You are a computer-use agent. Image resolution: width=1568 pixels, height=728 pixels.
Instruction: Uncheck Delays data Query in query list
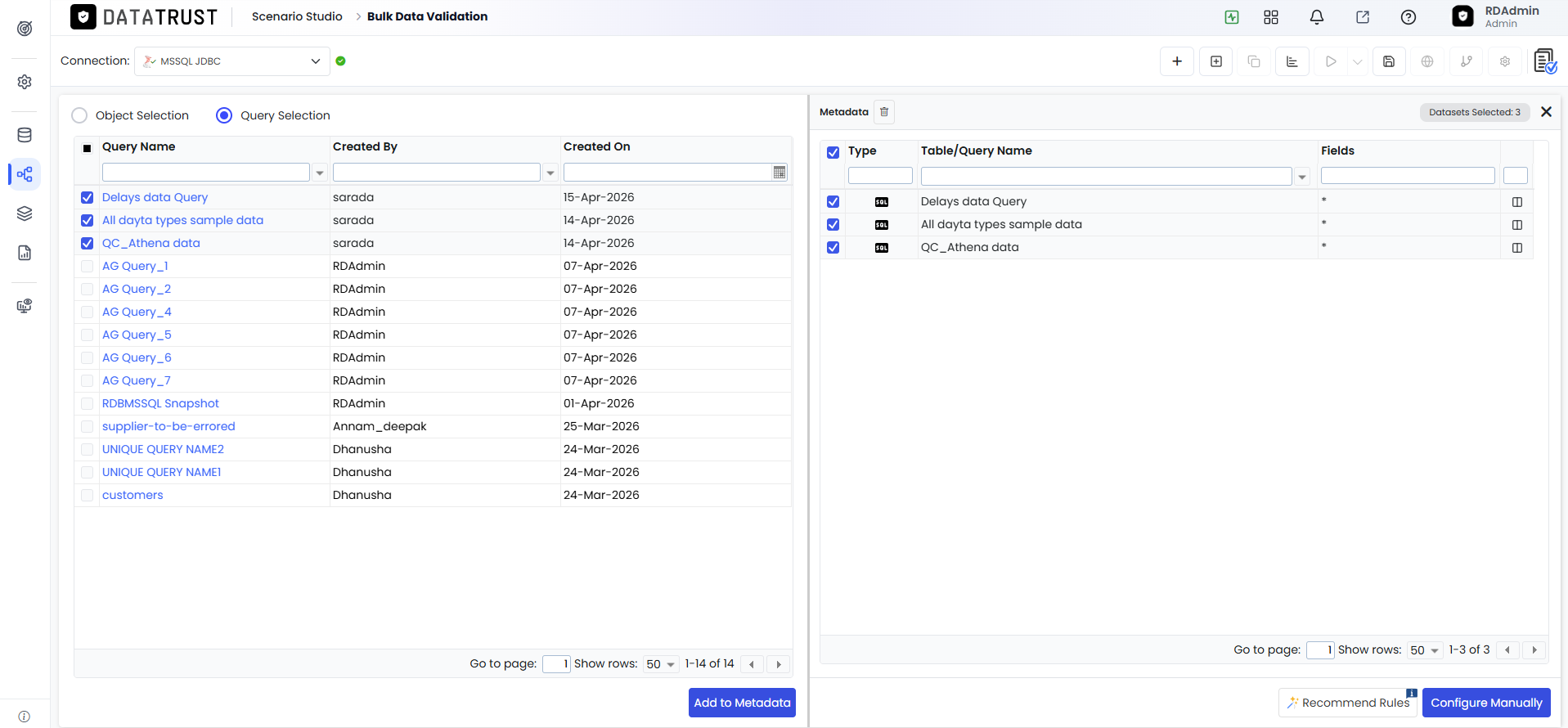coord(88,197)
